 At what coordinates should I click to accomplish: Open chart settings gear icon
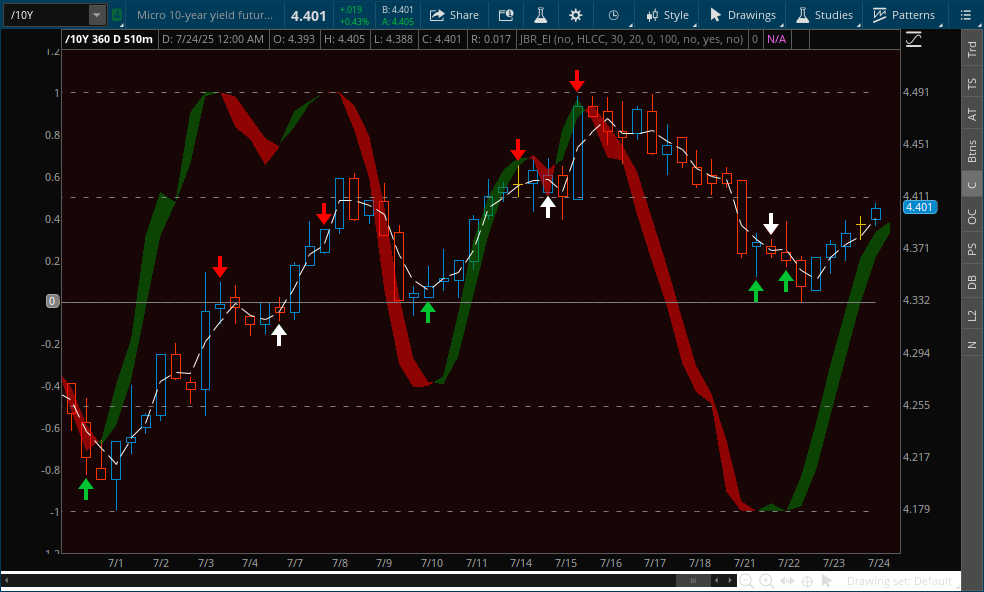pos(575,15)
